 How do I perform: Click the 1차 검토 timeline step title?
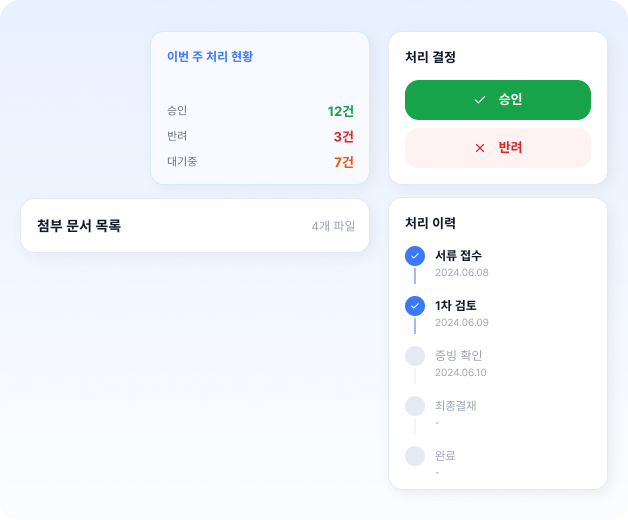click(x=456, y=306)
